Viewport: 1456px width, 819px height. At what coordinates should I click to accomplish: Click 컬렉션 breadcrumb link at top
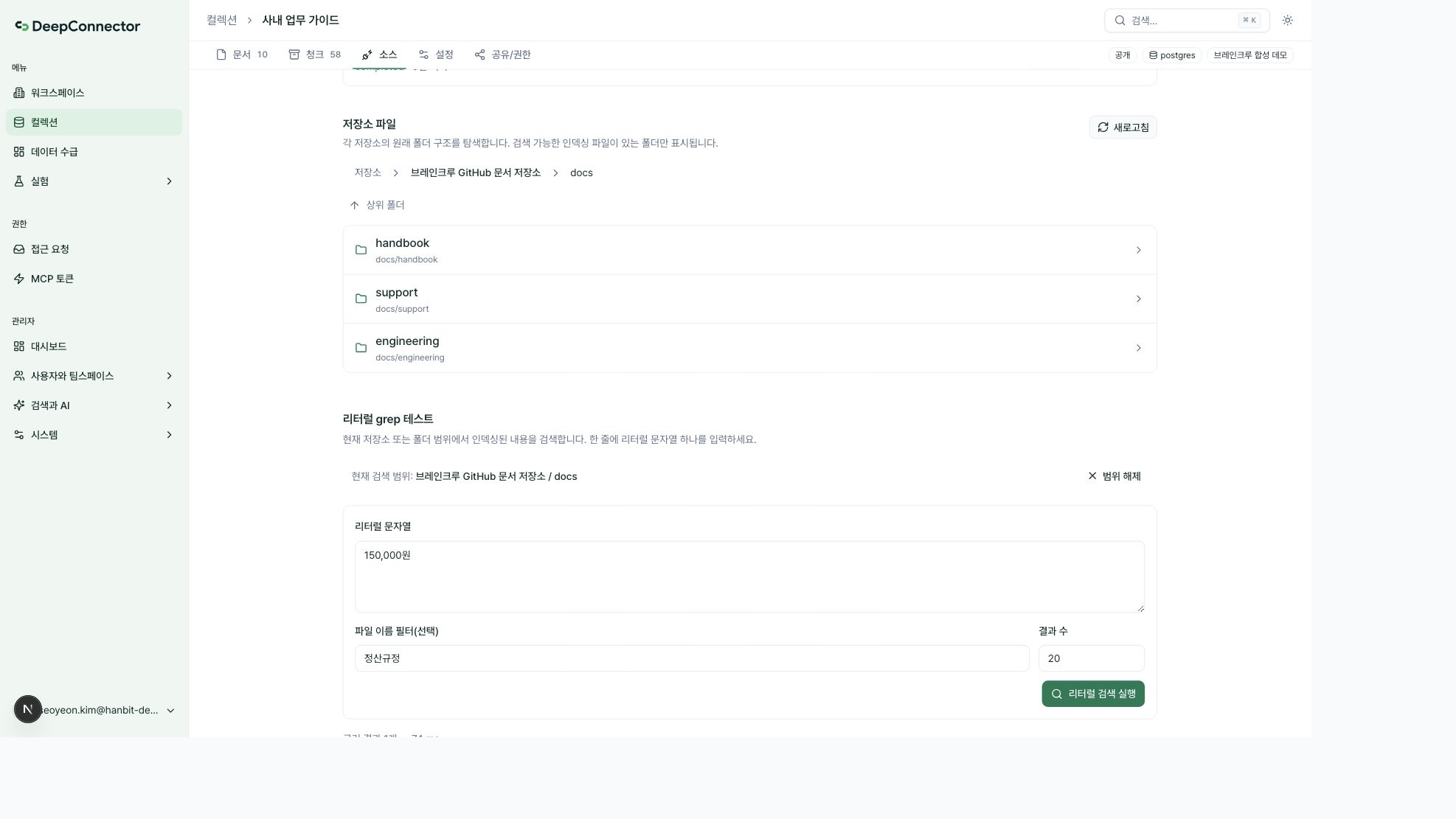(x=222, y=21)
